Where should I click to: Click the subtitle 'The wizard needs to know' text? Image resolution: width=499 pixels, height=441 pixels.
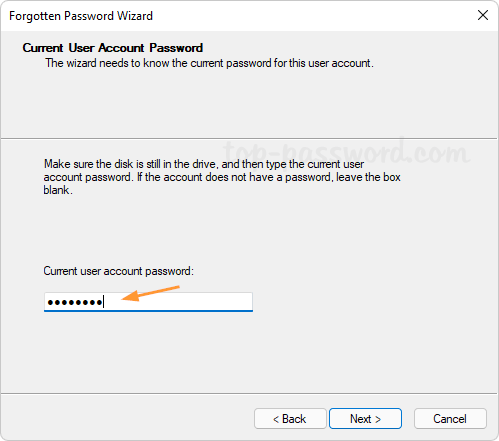209,63
